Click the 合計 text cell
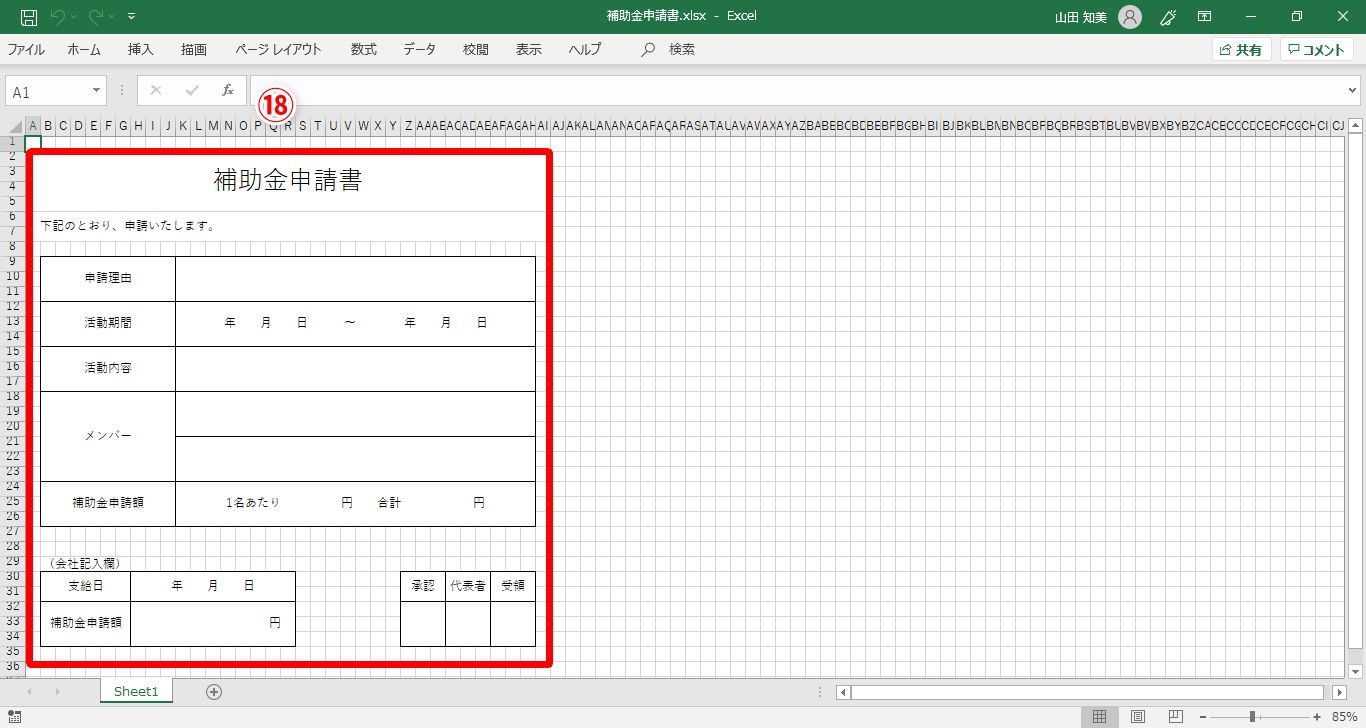Viewport: 1366px width, 728px height. (x=390, y=503)
